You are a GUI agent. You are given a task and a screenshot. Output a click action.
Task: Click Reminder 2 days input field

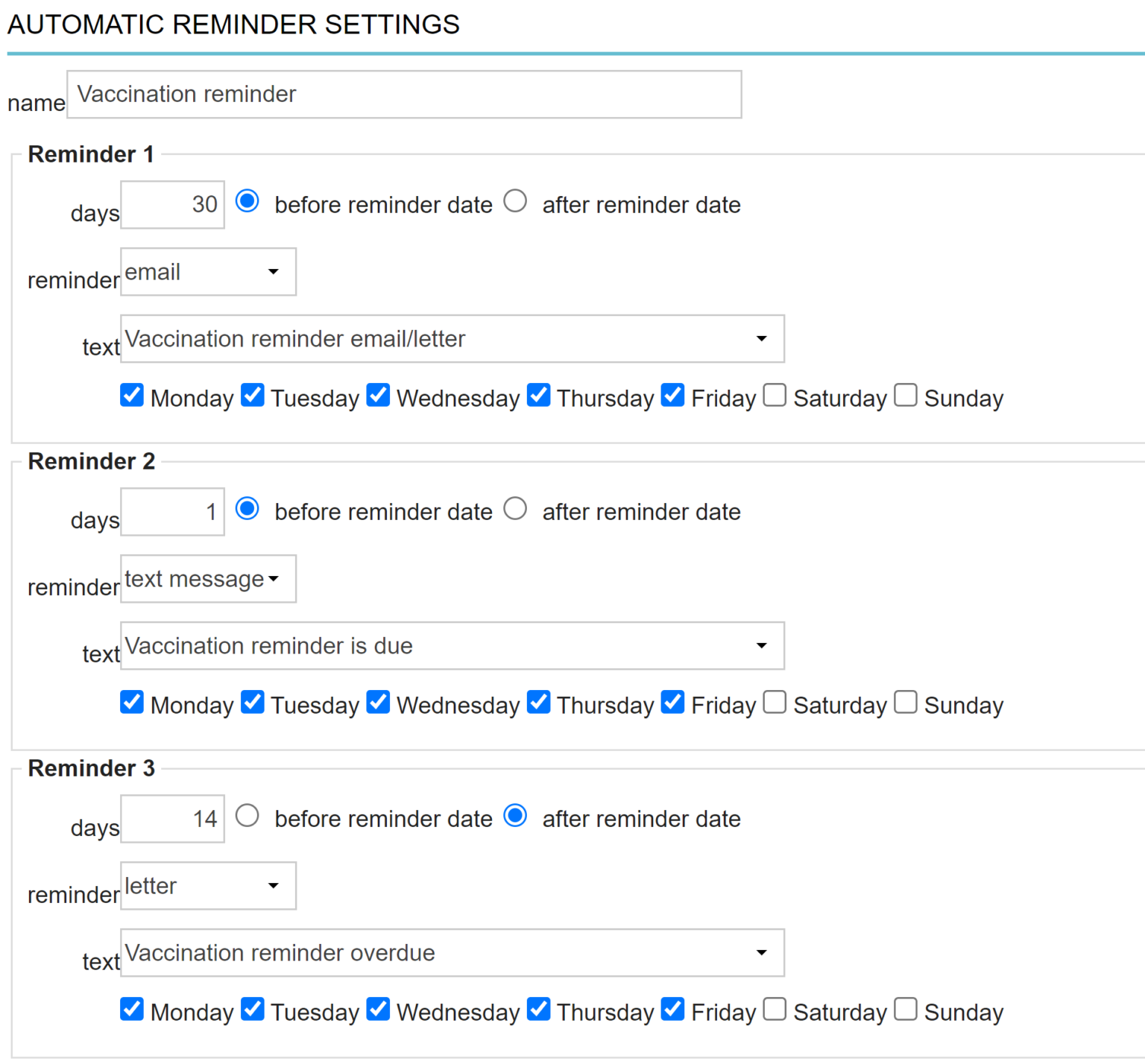[172, 512]
